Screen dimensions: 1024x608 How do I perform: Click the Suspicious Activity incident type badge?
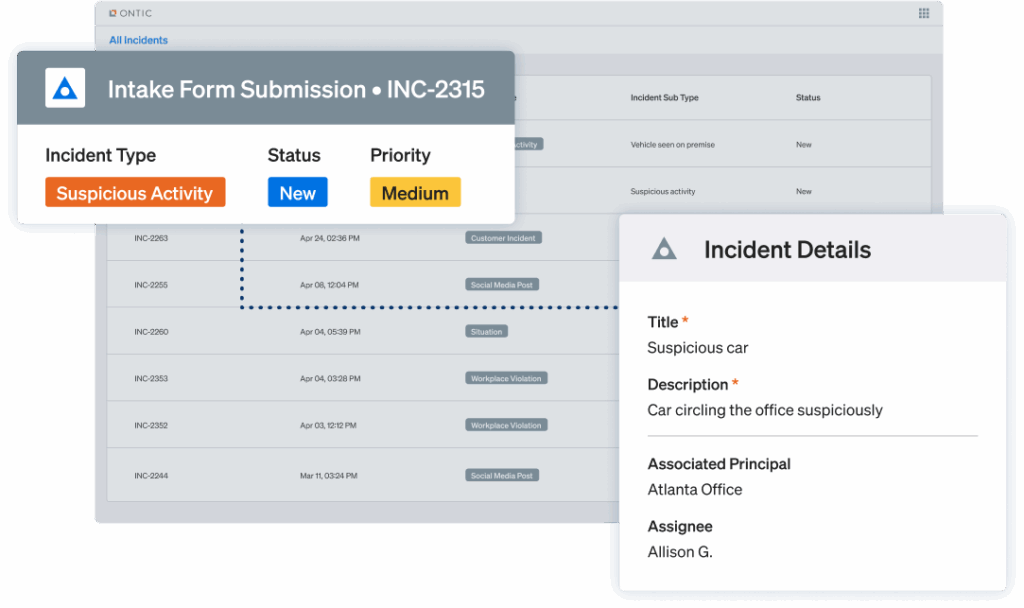[135, 193]
